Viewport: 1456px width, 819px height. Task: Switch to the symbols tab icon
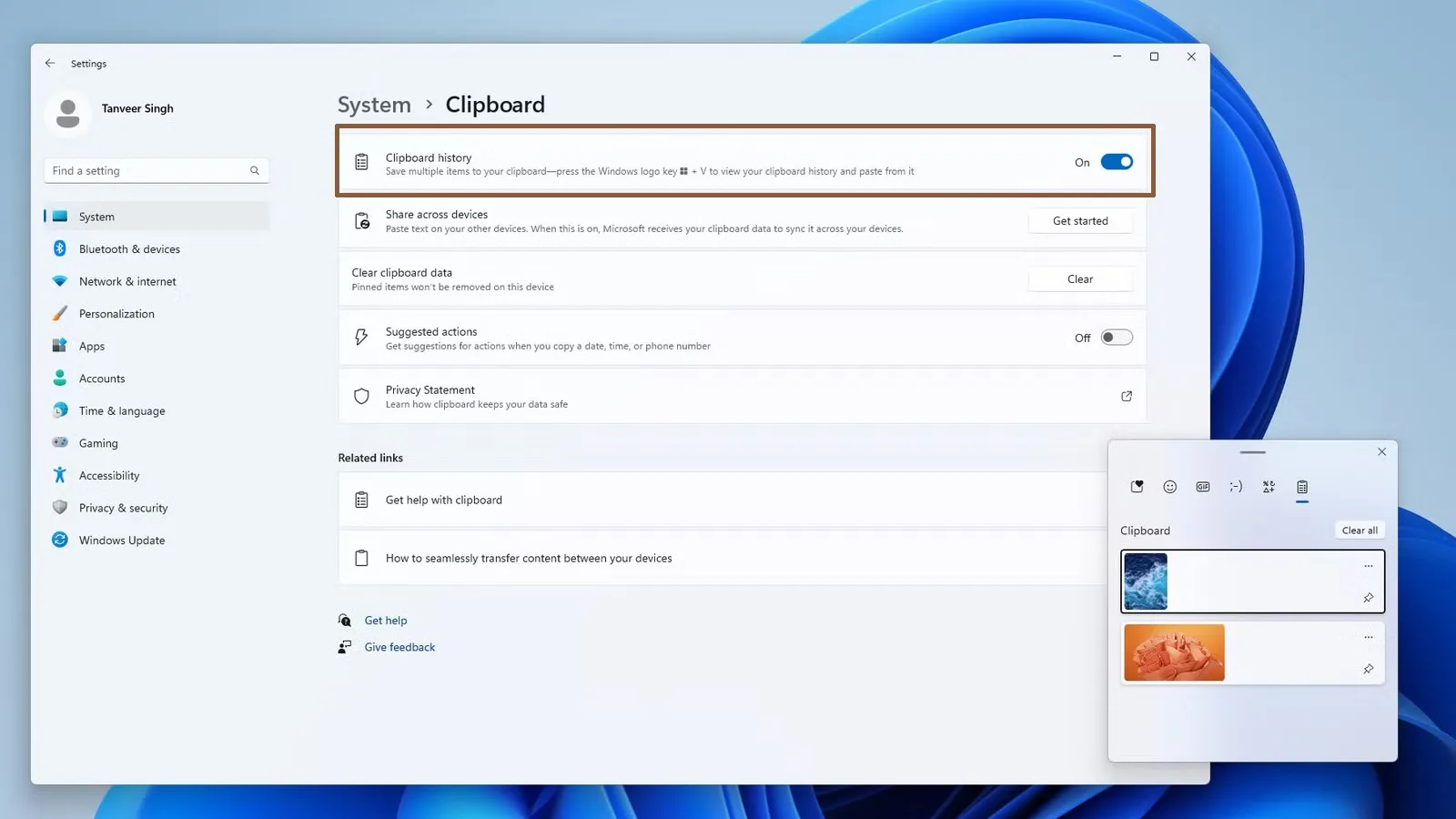pos(1269,487)
